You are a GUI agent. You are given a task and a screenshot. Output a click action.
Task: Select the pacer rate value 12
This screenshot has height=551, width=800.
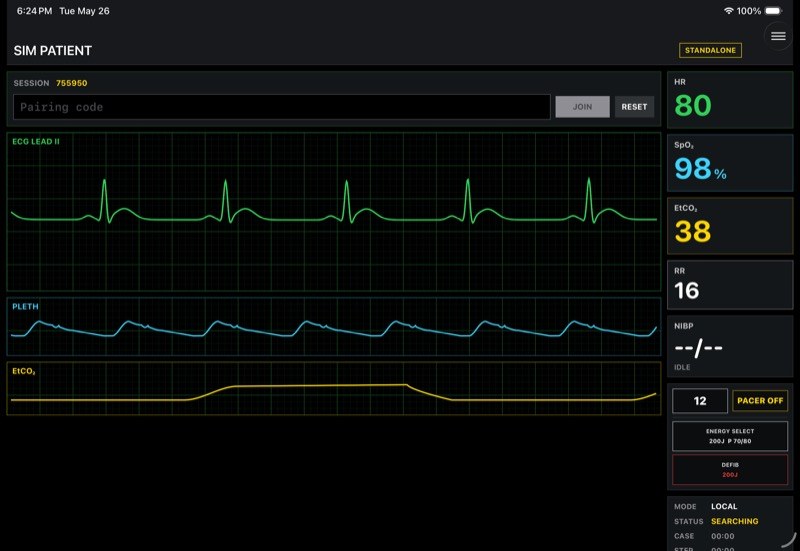click(700, 400)
